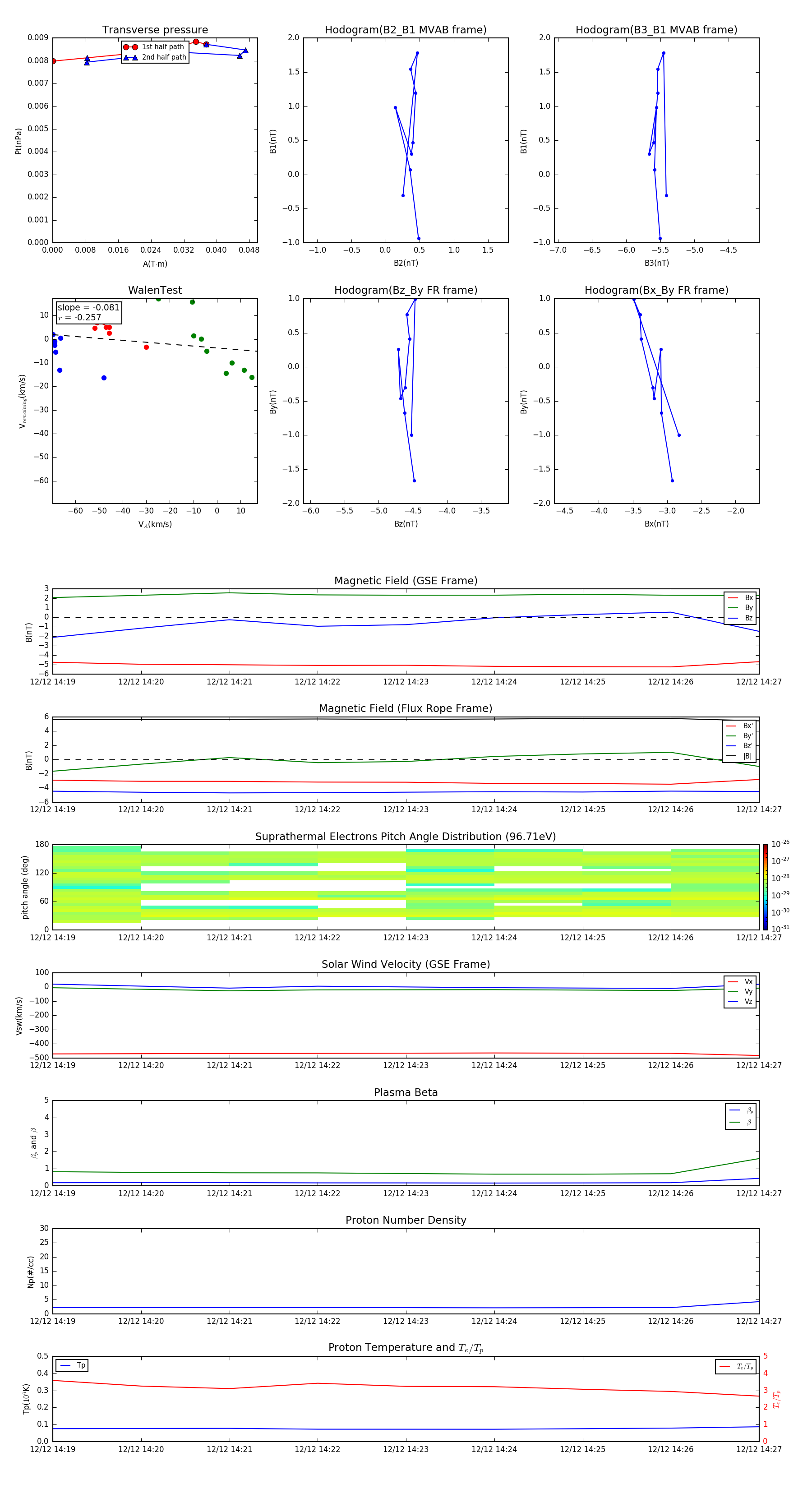Select Bx in the GSE Frame legend

[740, 598]
